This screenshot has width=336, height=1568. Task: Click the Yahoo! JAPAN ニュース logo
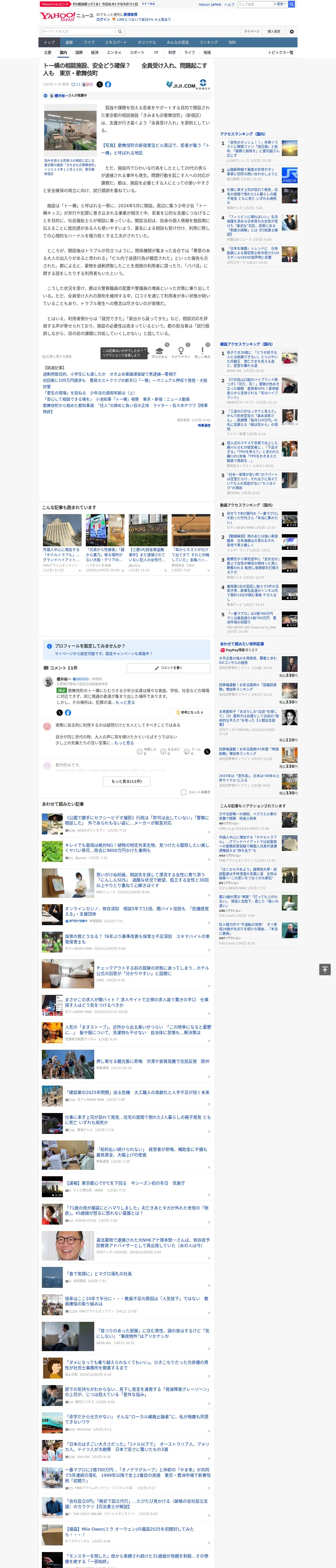pyautogui.click(x=66, y=16)
